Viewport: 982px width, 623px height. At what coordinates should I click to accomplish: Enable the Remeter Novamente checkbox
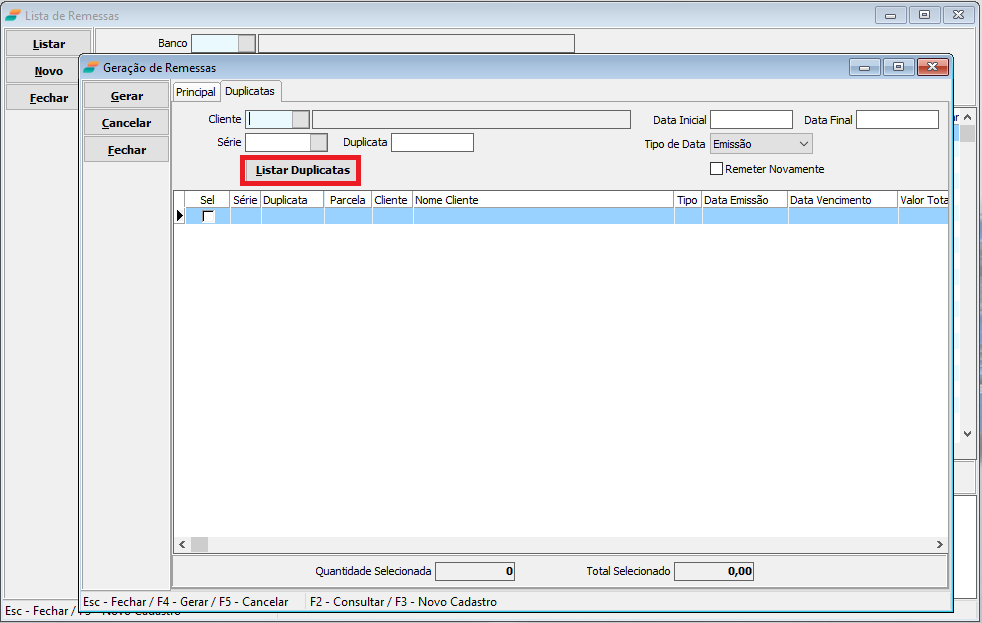click(716, 169)
